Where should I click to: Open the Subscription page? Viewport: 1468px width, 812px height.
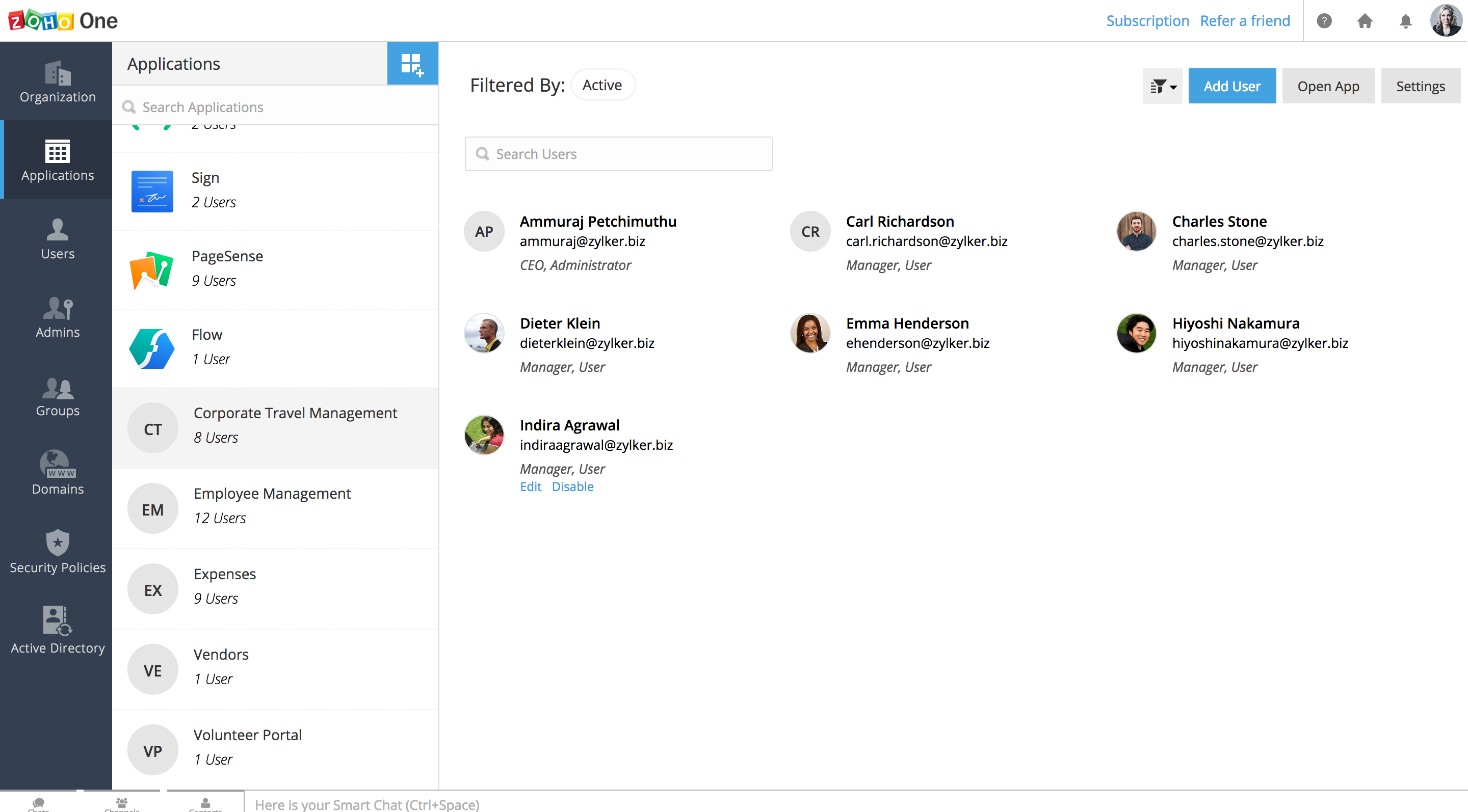1147,20
